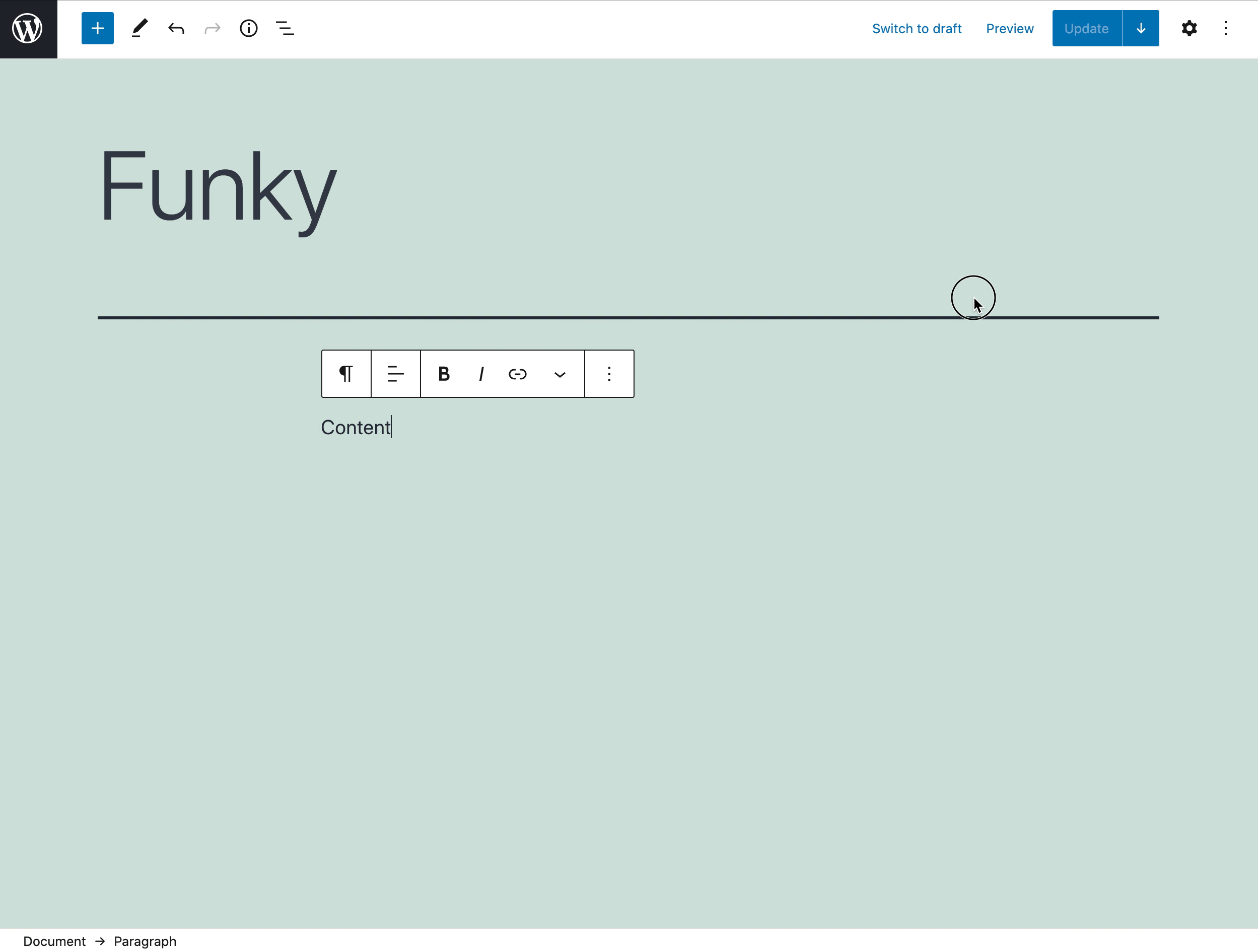Click the paragraph block type icon
This screenshot has width=1258, height=952.
point(345,373)
